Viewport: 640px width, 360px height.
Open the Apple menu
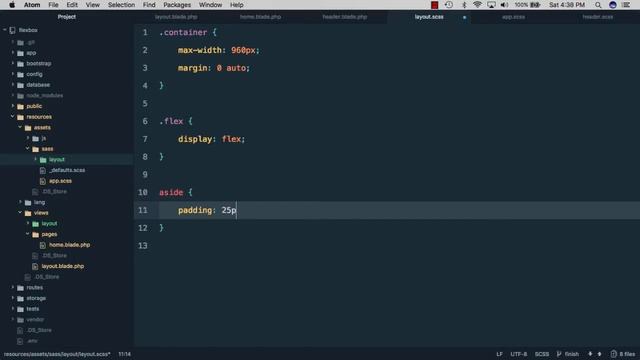(x=12, y=5)
